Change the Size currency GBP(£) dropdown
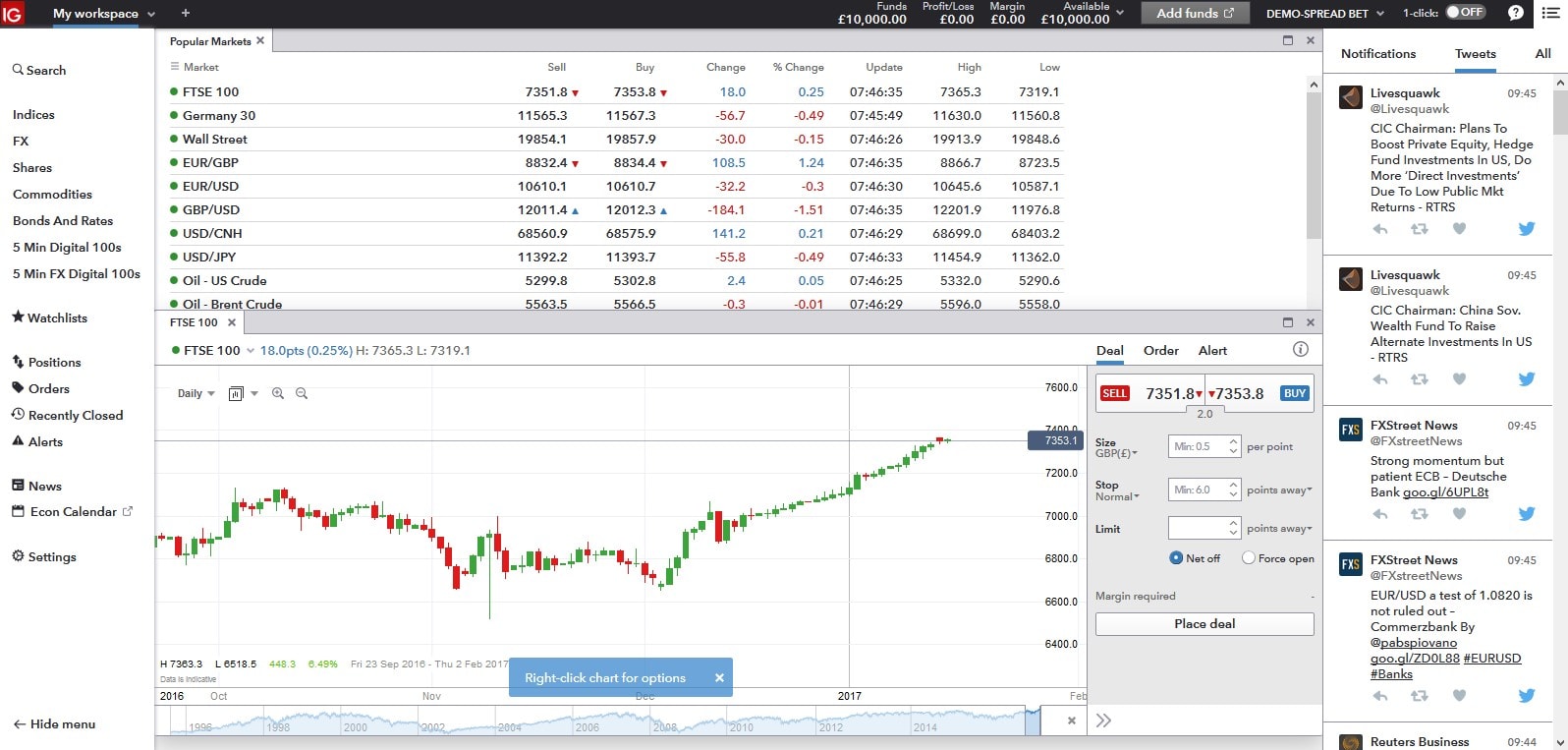 click(x=1117, y=453)
